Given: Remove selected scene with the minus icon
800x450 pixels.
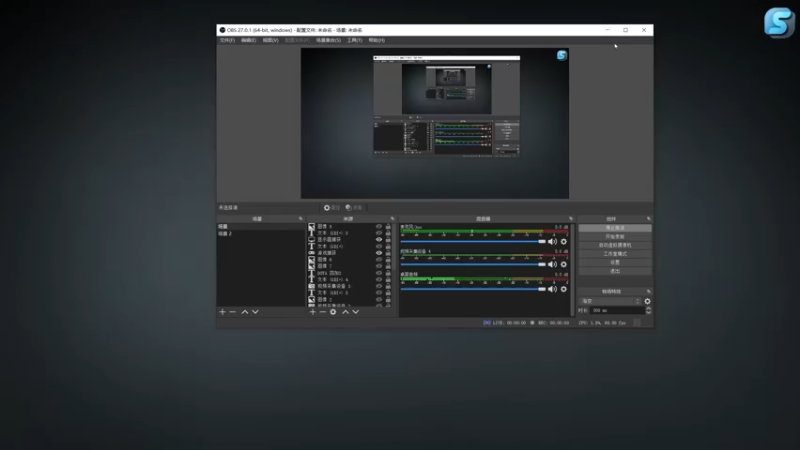Looking at the screenshot, I should 233,312.
